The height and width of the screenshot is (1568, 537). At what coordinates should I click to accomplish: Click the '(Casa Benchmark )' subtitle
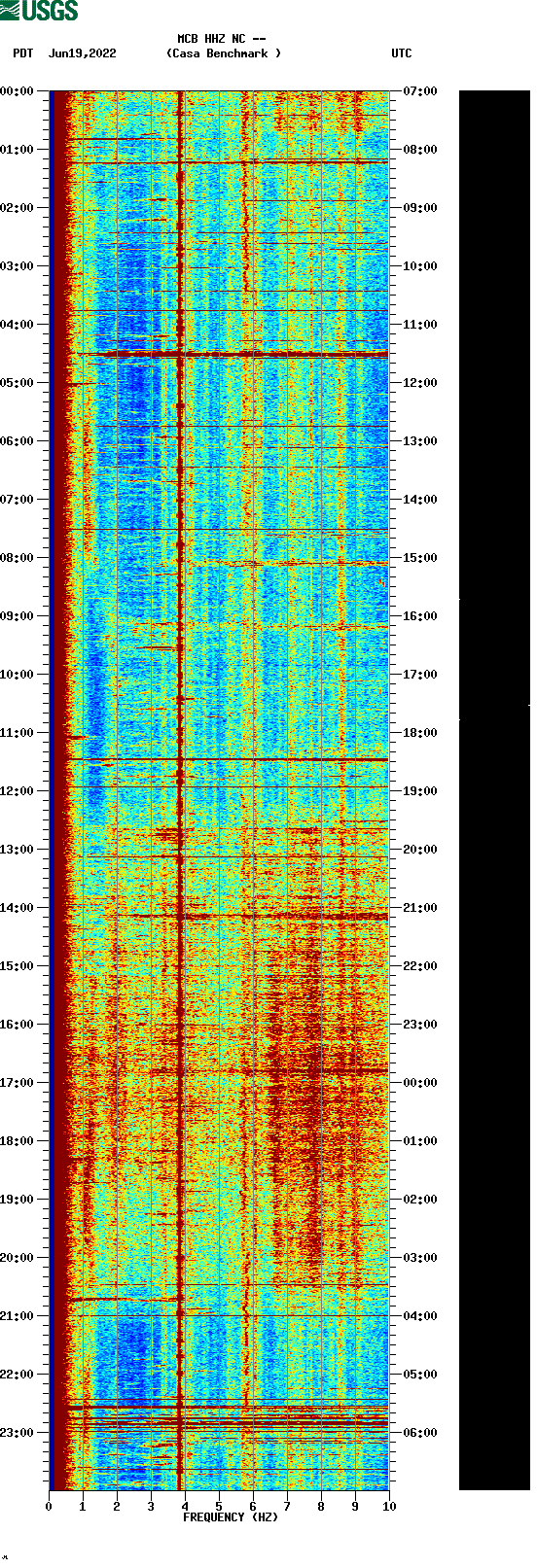pos(224,53)
